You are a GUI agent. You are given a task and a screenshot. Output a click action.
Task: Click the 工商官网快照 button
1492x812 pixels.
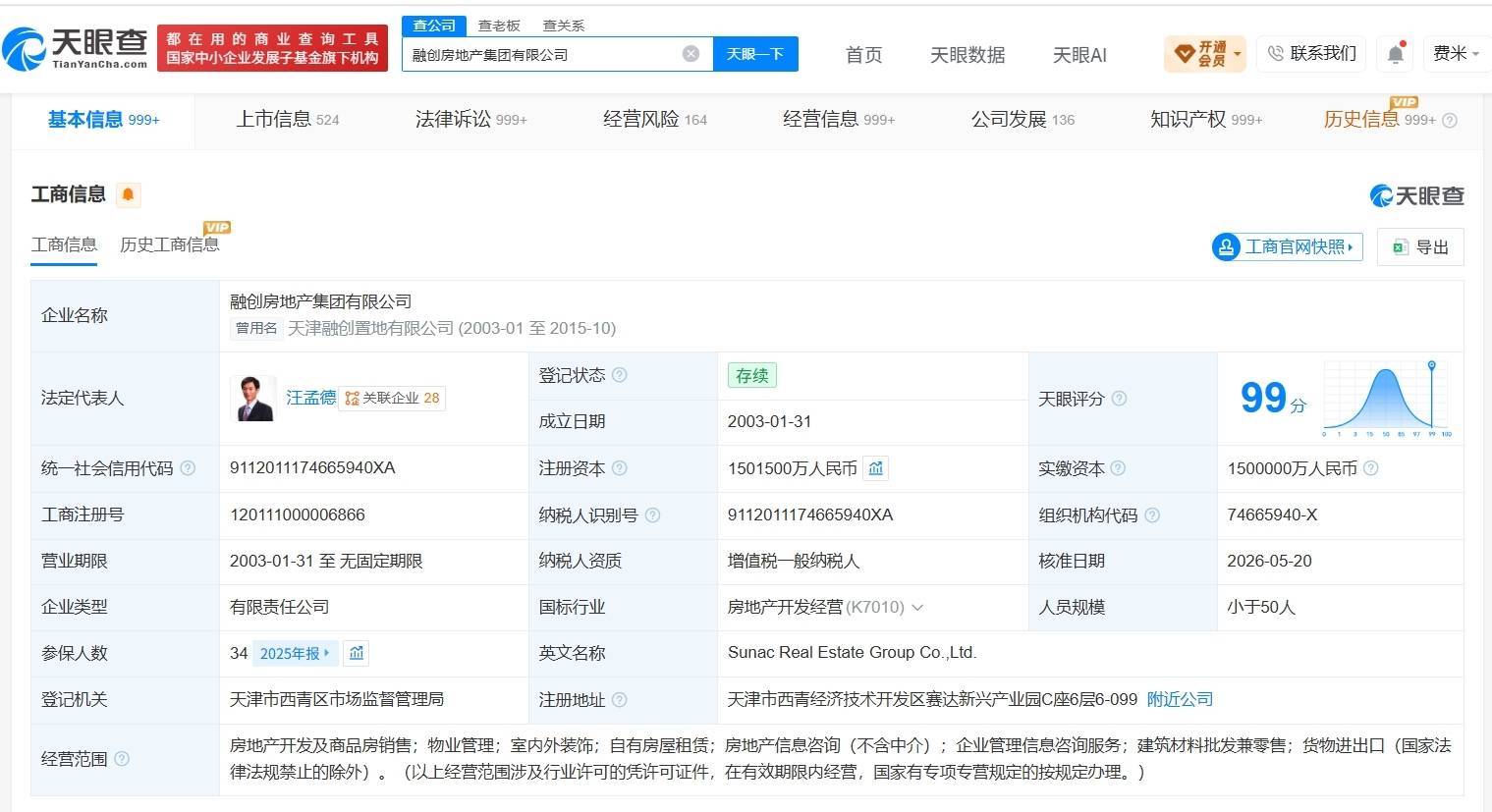1288,246
